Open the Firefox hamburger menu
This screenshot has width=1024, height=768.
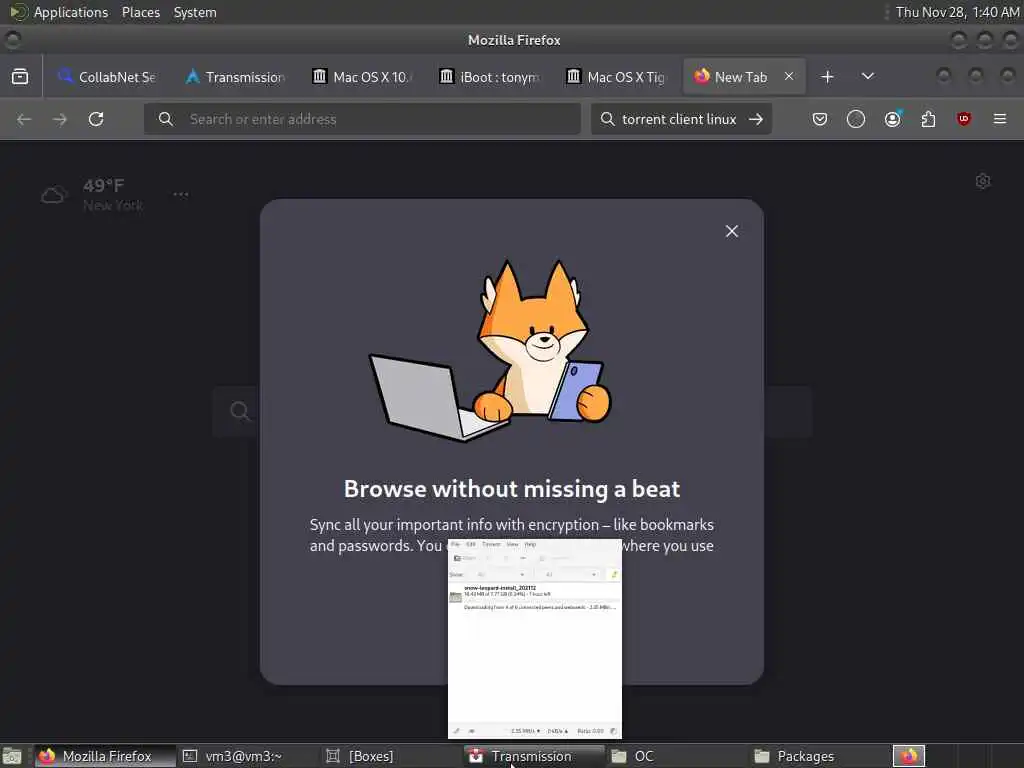(1000, 119)
